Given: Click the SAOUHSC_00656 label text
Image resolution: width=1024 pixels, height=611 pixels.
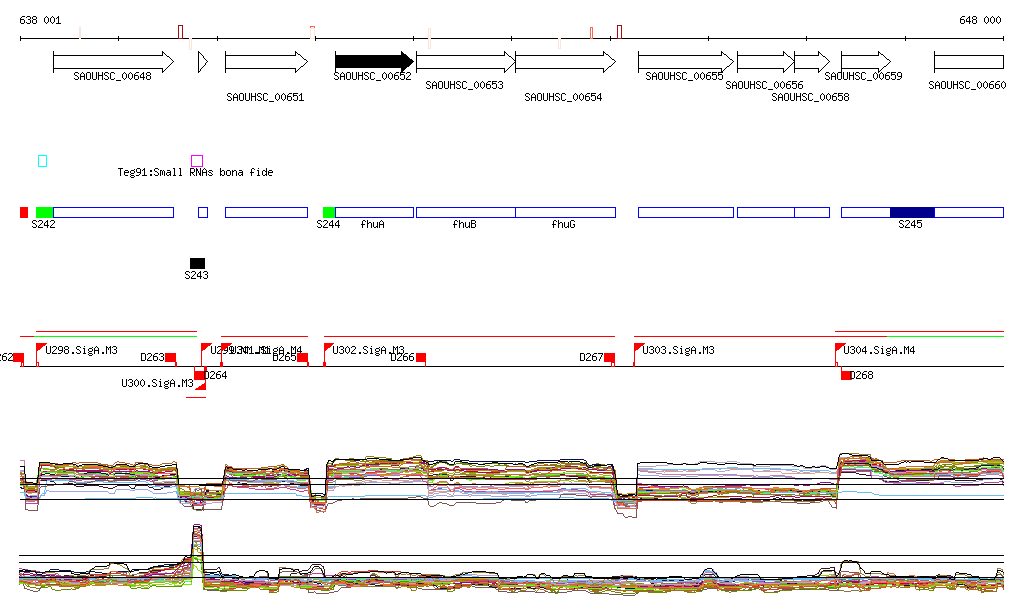Looking at the screenshot, I should [x=764, y=86].
